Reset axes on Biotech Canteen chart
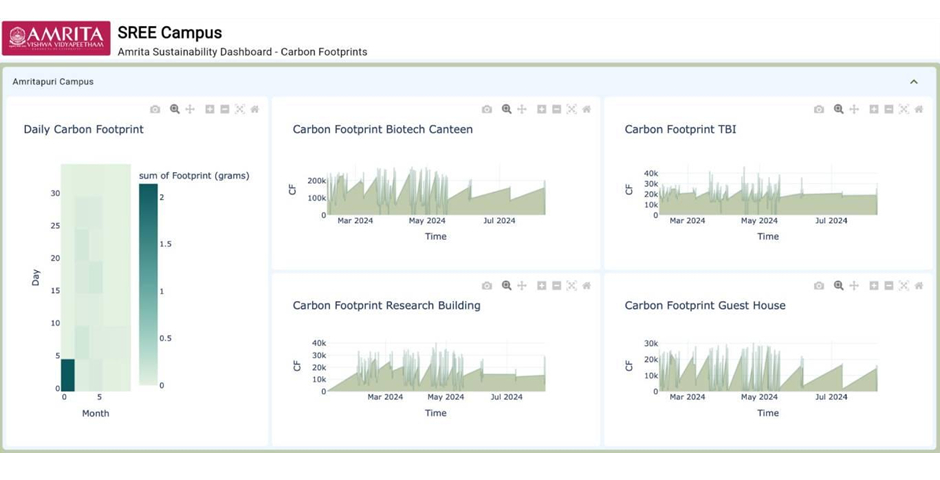 [x=587, y=109]
